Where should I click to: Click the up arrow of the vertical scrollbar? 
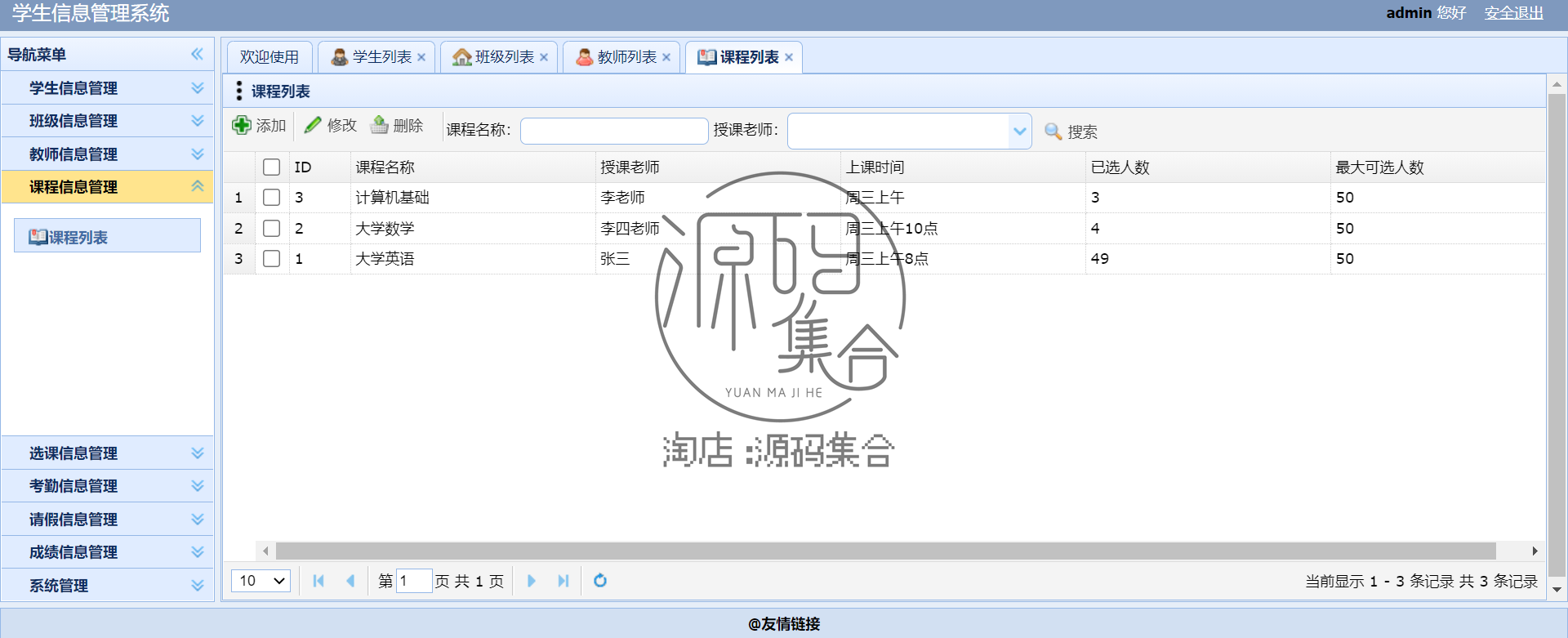1557,84
